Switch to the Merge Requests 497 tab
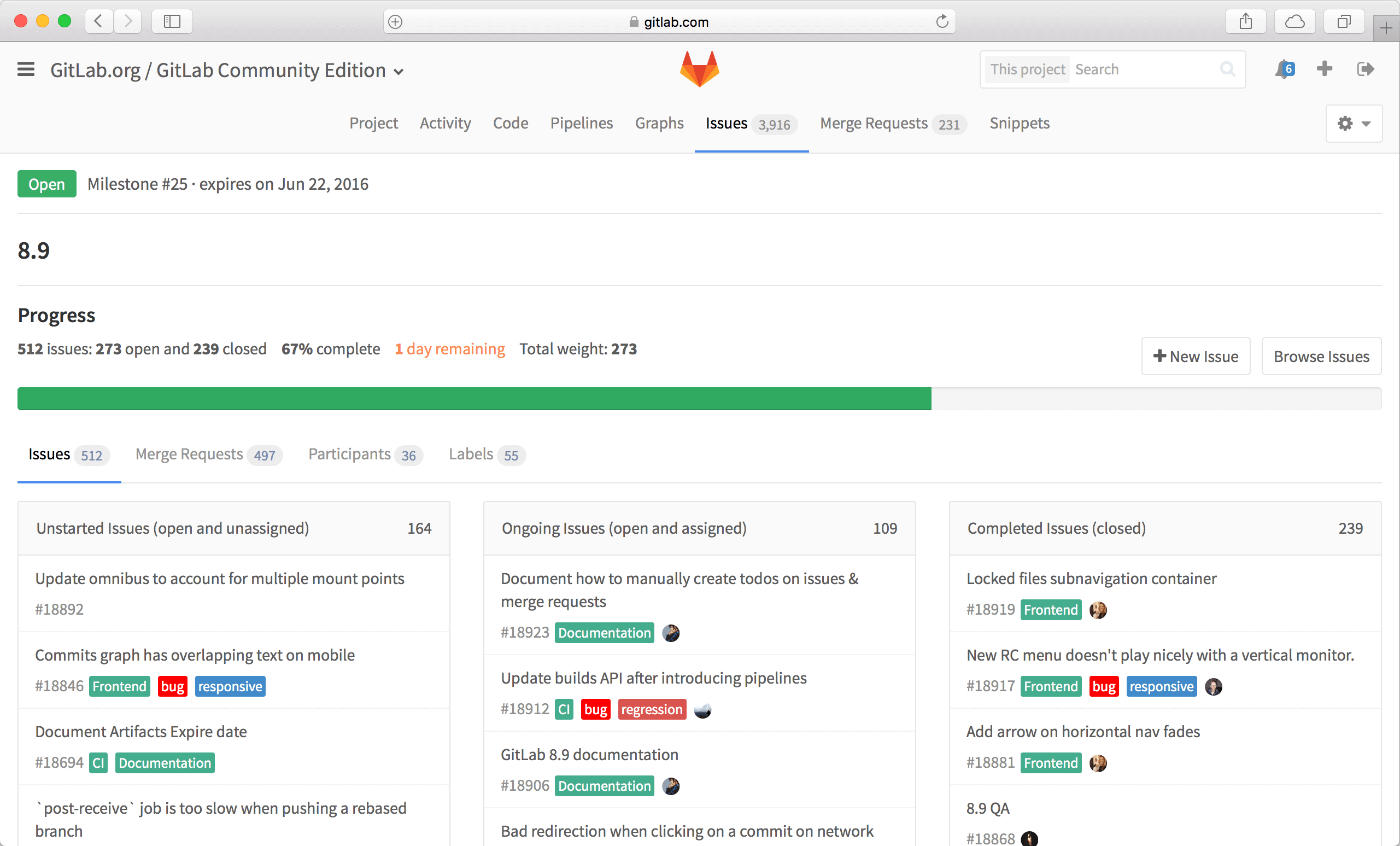Viewport: 1400px width, 846px height. (208, 454)
